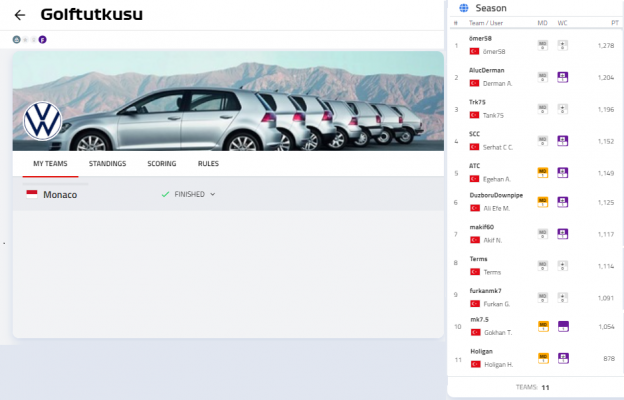Select the Monaco race entry
The width and height of the screenshot is (624, 400).
pos(60,195)
